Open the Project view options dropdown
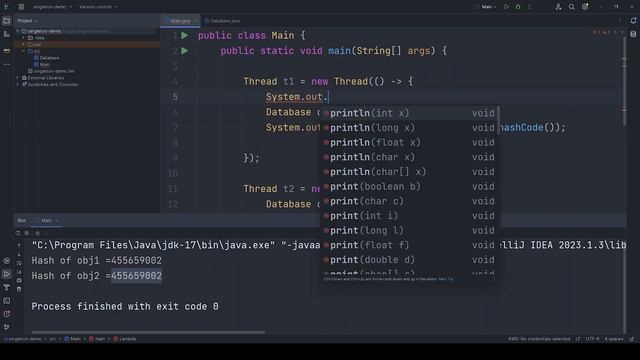The image size is (640, 360). [27, 21]
